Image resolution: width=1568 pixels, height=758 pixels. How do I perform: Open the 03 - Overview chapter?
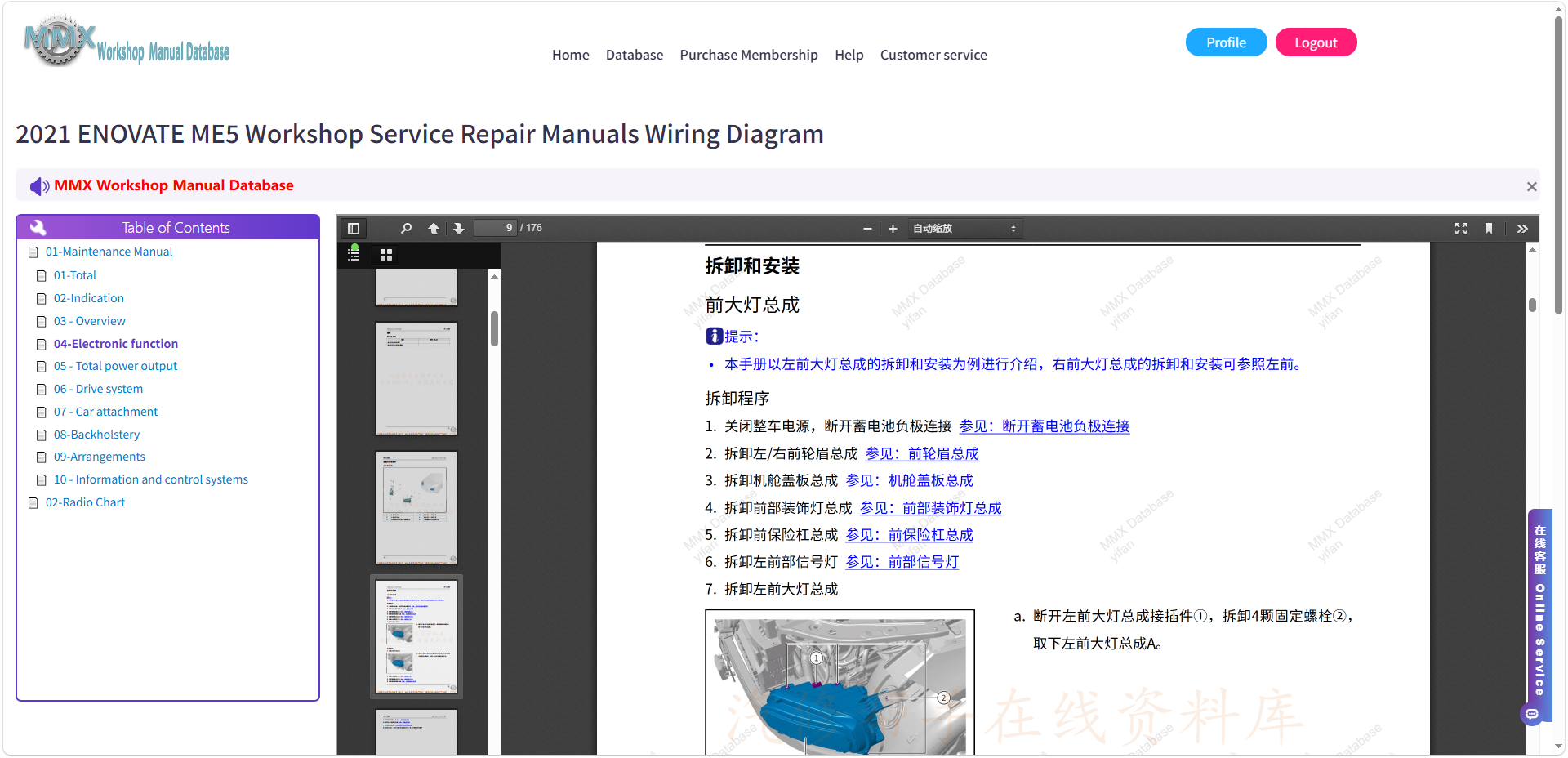pyautogui.click(x=90, y=321)
